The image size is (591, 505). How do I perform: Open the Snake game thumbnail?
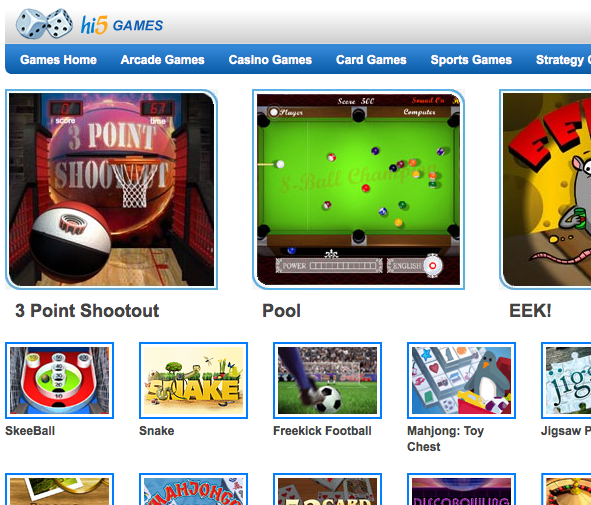pos(193,380)
